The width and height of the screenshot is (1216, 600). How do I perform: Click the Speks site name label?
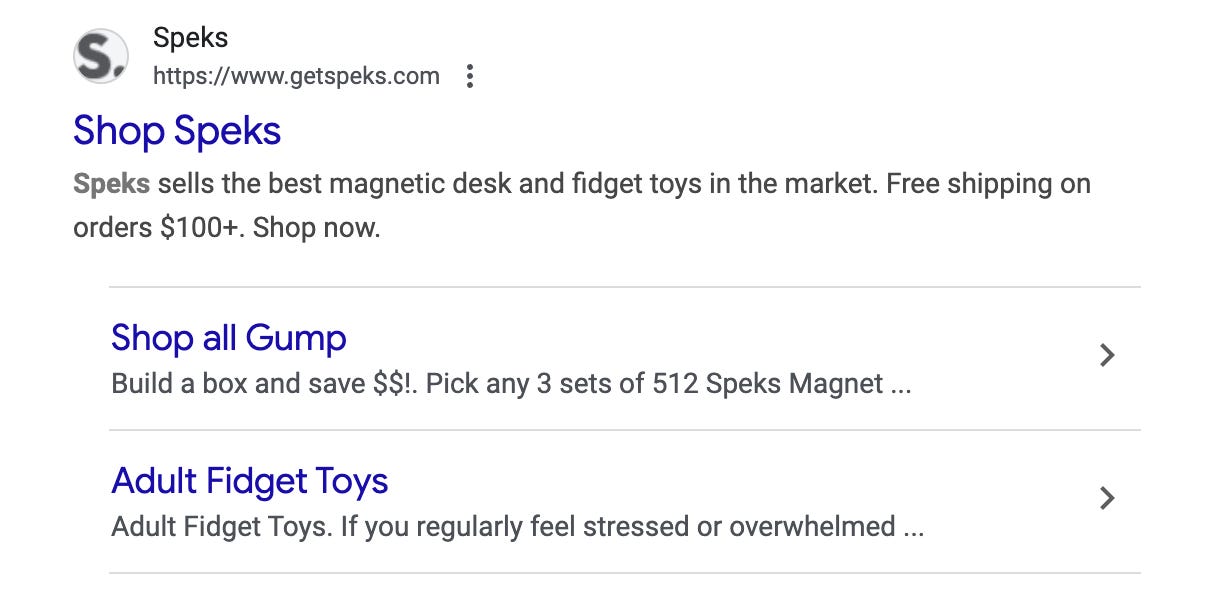coord(190,37)
